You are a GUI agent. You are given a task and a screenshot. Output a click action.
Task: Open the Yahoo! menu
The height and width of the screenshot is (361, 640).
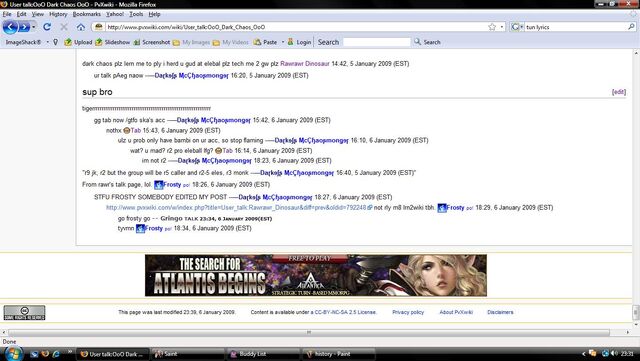point(115,14)
